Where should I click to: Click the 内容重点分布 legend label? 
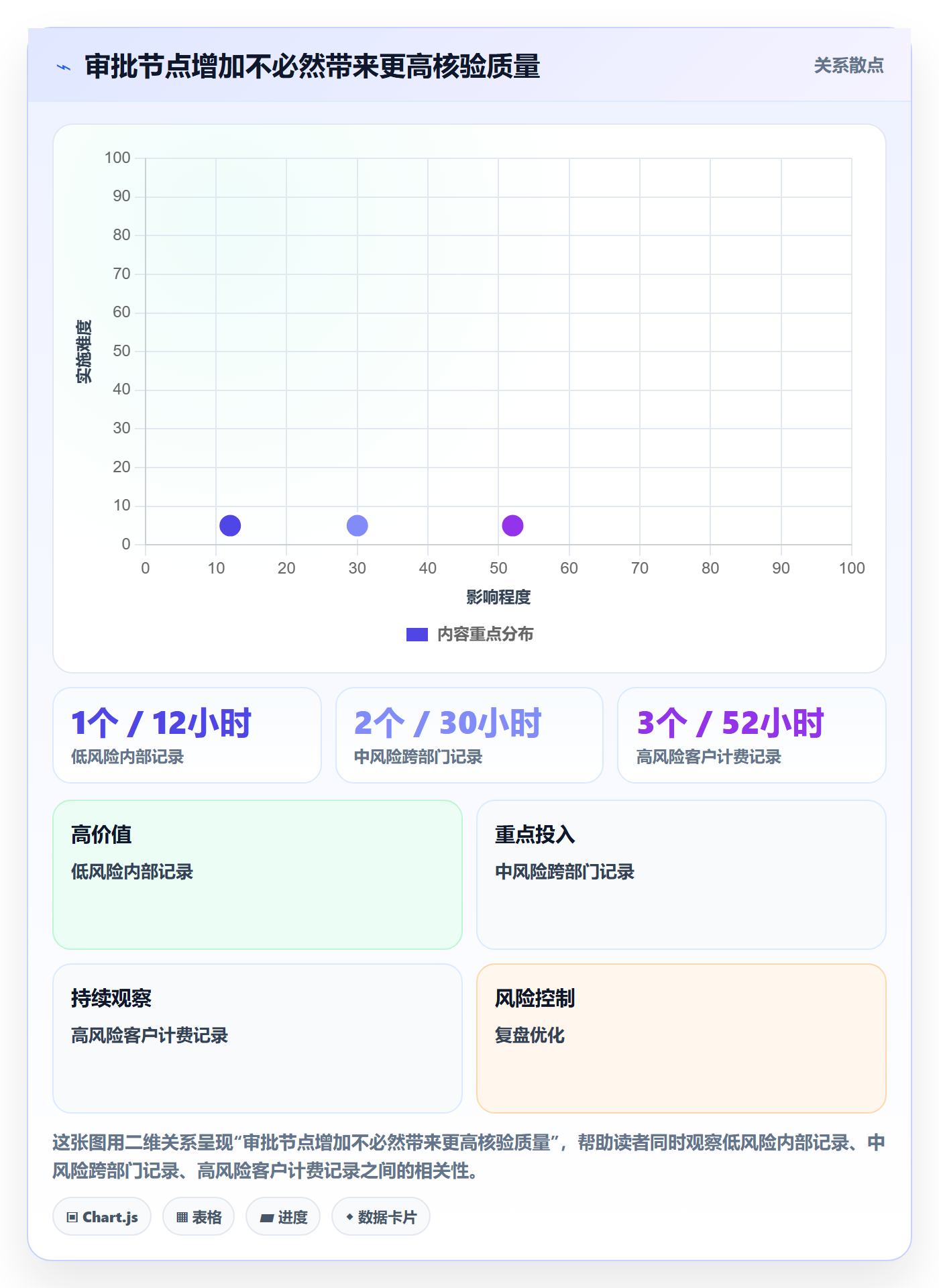tap(485, 635)
